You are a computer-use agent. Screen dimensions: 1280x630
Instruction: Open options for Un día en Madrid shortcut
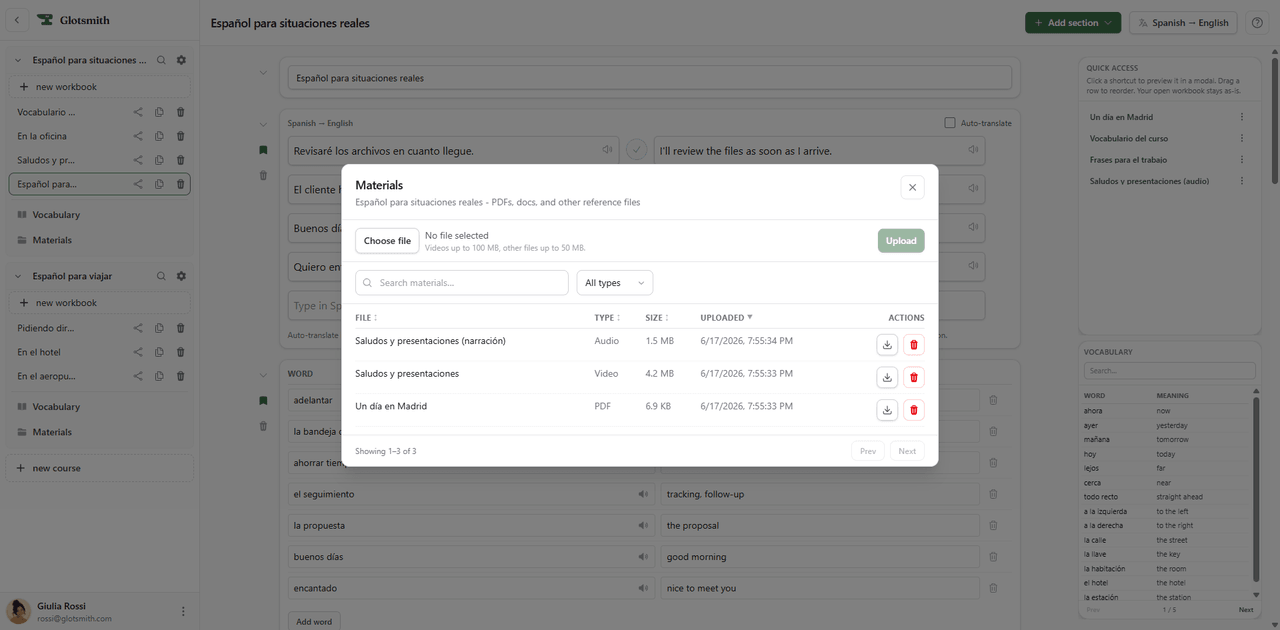(1242, 117)
